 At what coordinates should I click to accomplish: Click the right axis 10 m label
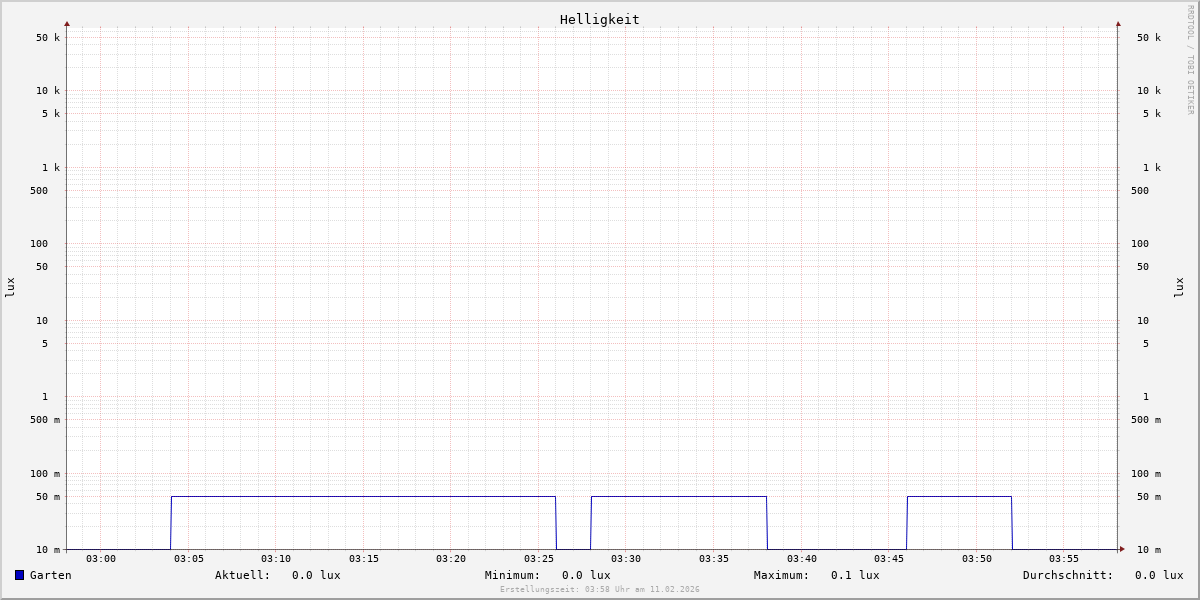click(x=1148, y=550)
